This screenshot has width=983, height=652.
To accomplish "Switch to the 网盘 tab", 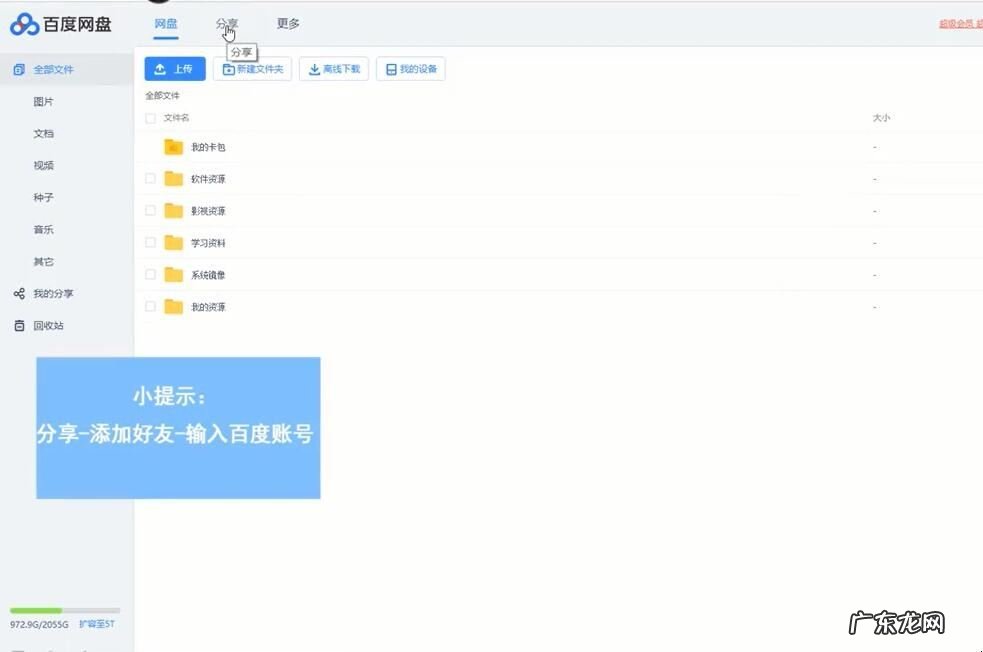I will [166, 23].
